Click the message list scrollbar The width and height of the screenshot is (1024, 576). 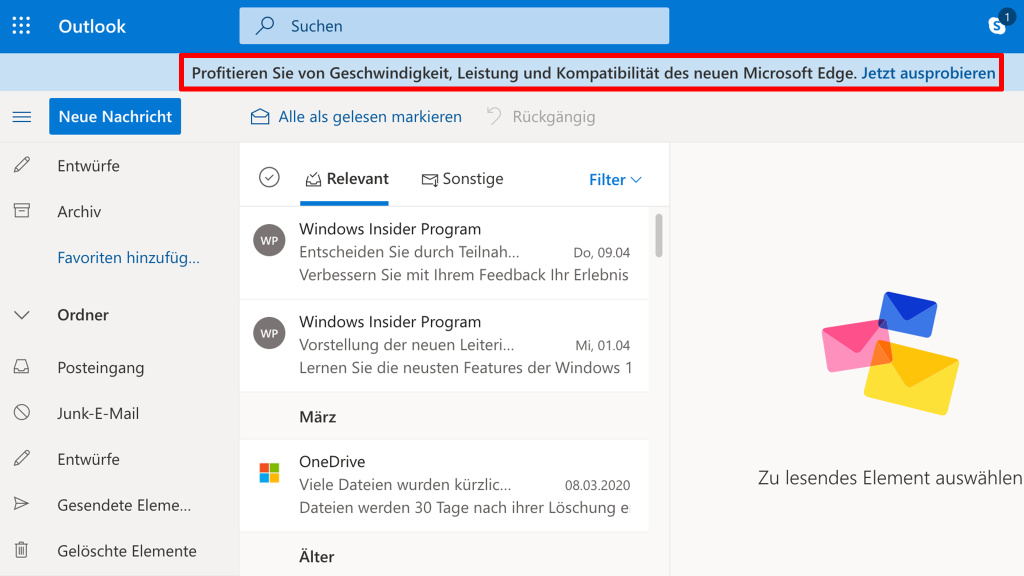(x=658, y=235)
